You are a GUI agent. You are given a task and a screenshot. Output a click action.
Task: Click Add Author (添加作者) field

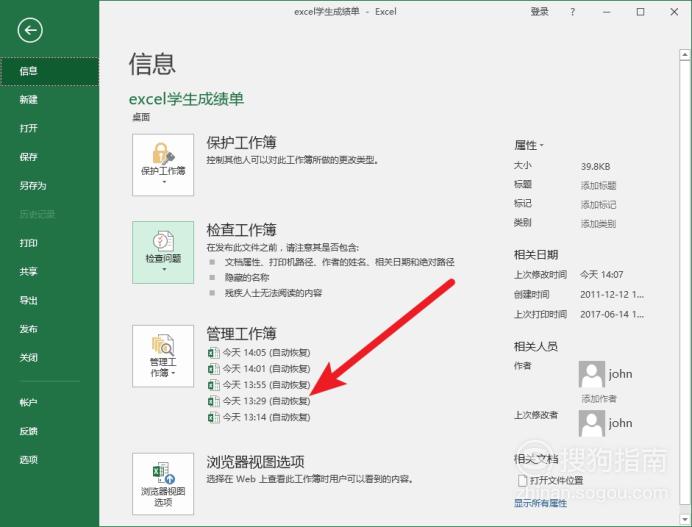(599, 399)
